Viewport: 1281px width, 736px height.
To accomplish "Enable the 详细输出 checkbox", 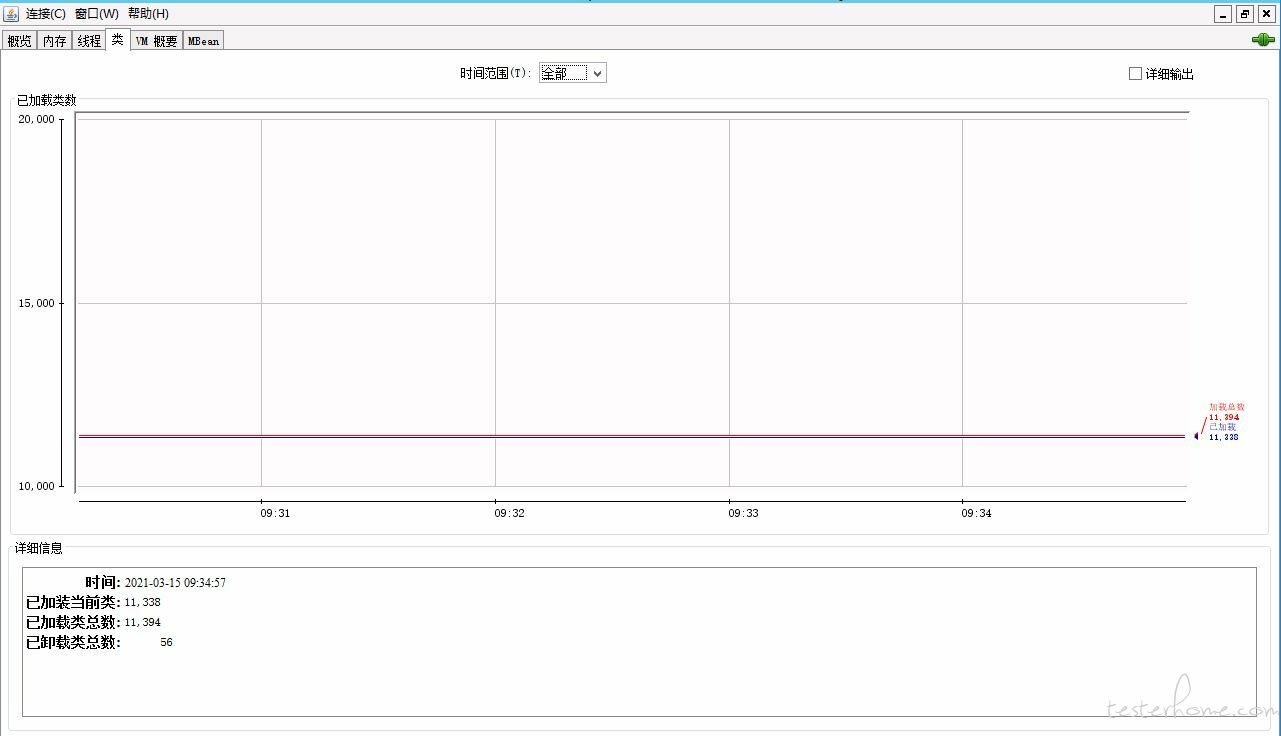I will (1135, 74).
